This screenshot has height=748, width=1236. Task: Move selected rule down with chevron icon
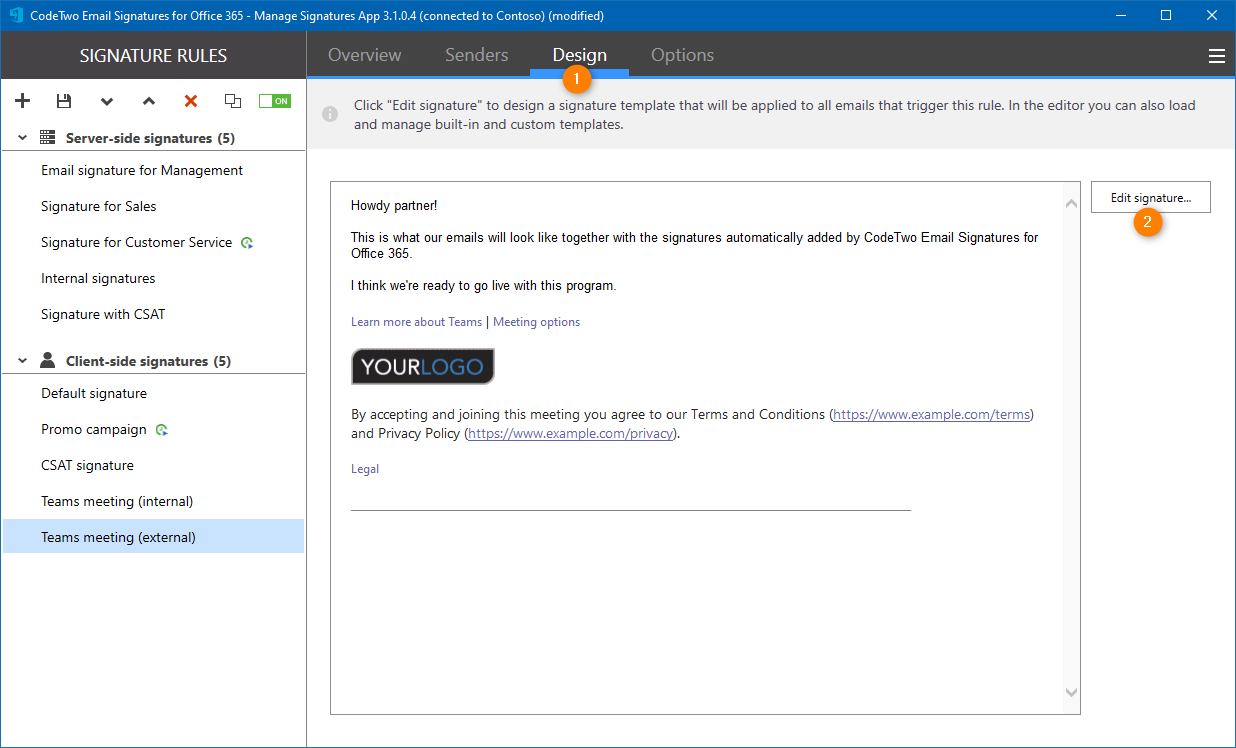pyautogui.click(x=107, y=101)
